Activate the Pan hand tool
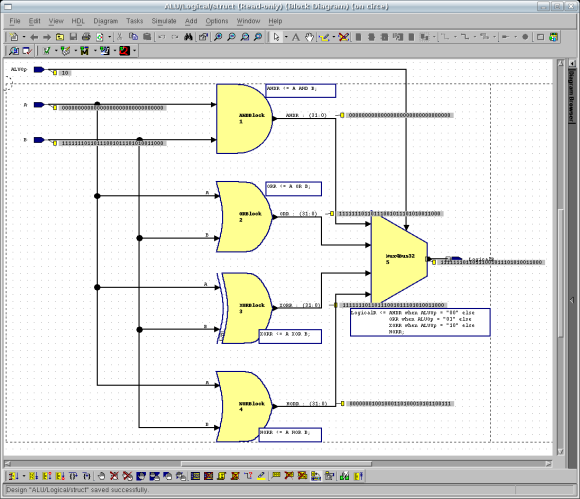The width and height of the screenshot is (580, 499). 309,37
